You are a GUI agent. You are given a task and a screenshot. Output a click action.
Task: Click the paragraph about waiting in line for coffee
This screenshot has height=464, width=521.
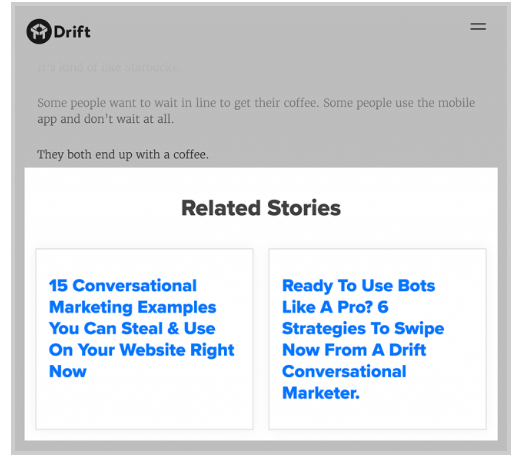256,111
